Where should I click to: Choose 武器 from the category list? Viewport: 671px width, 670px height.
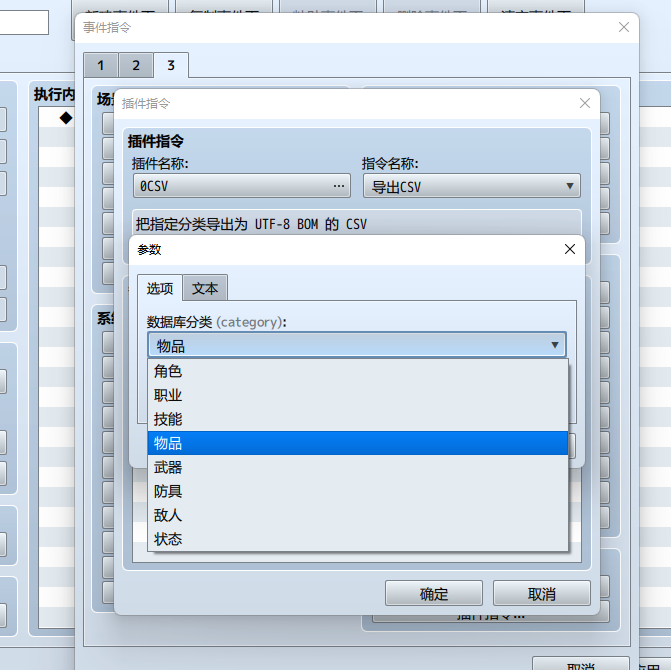coord(358,467)
